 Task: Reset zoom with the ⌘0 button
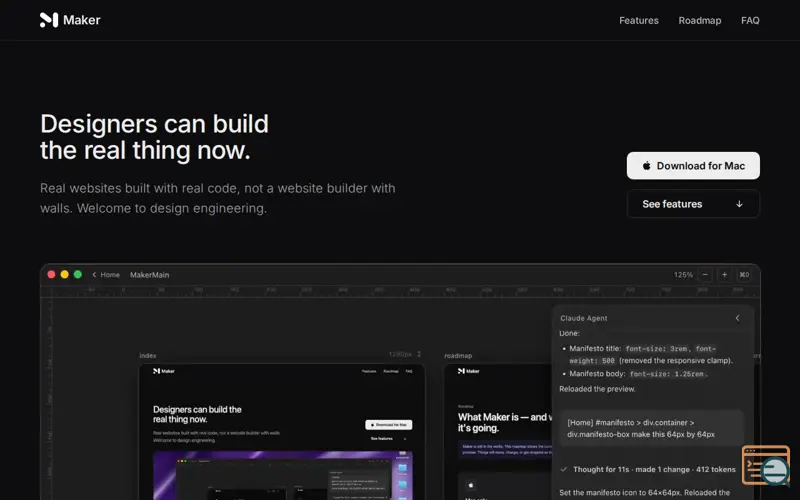pyautogui.click(x=744, y=274)
